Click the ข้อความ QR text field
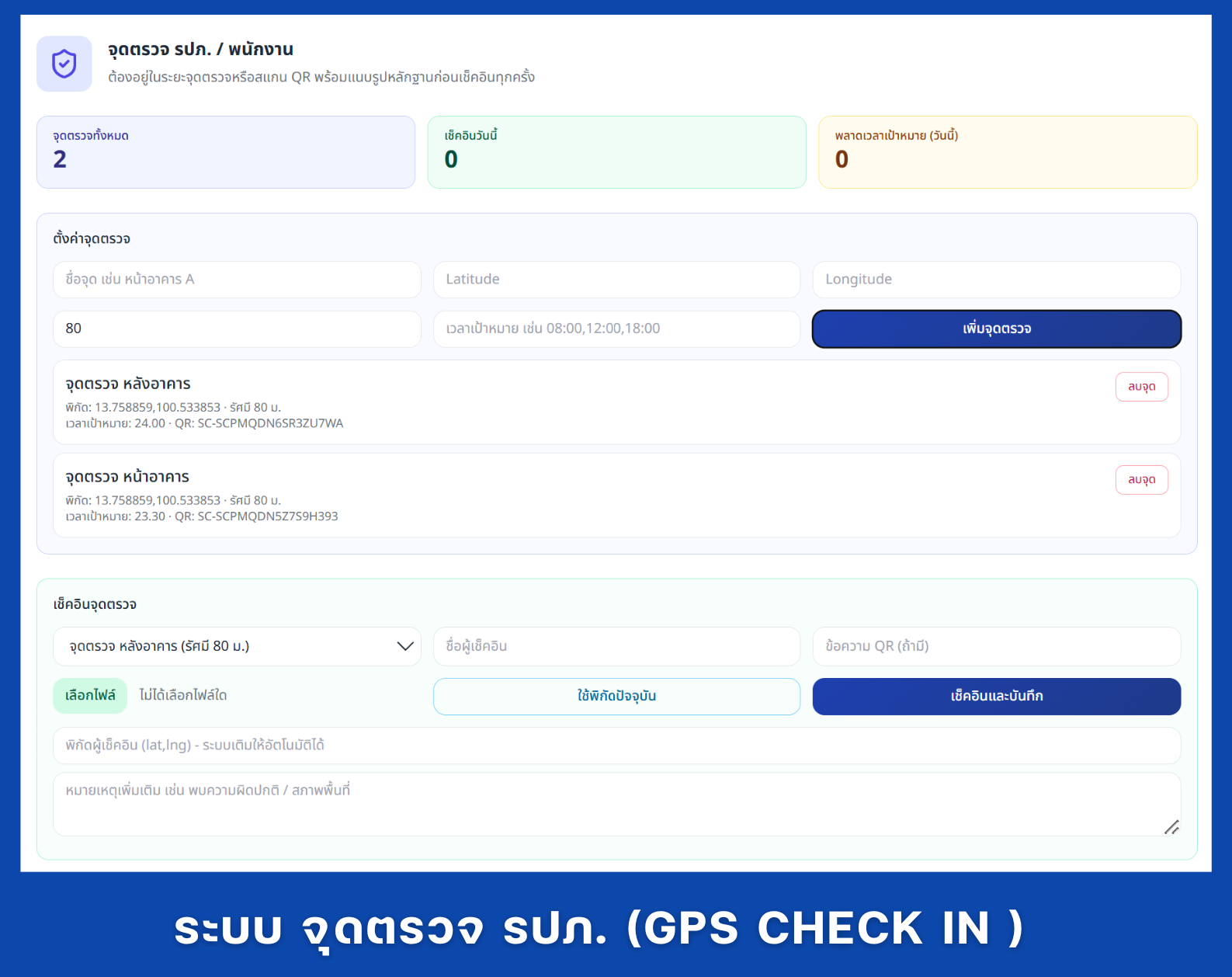Screen dimensions: 1232x977 [x=997, y=646]
